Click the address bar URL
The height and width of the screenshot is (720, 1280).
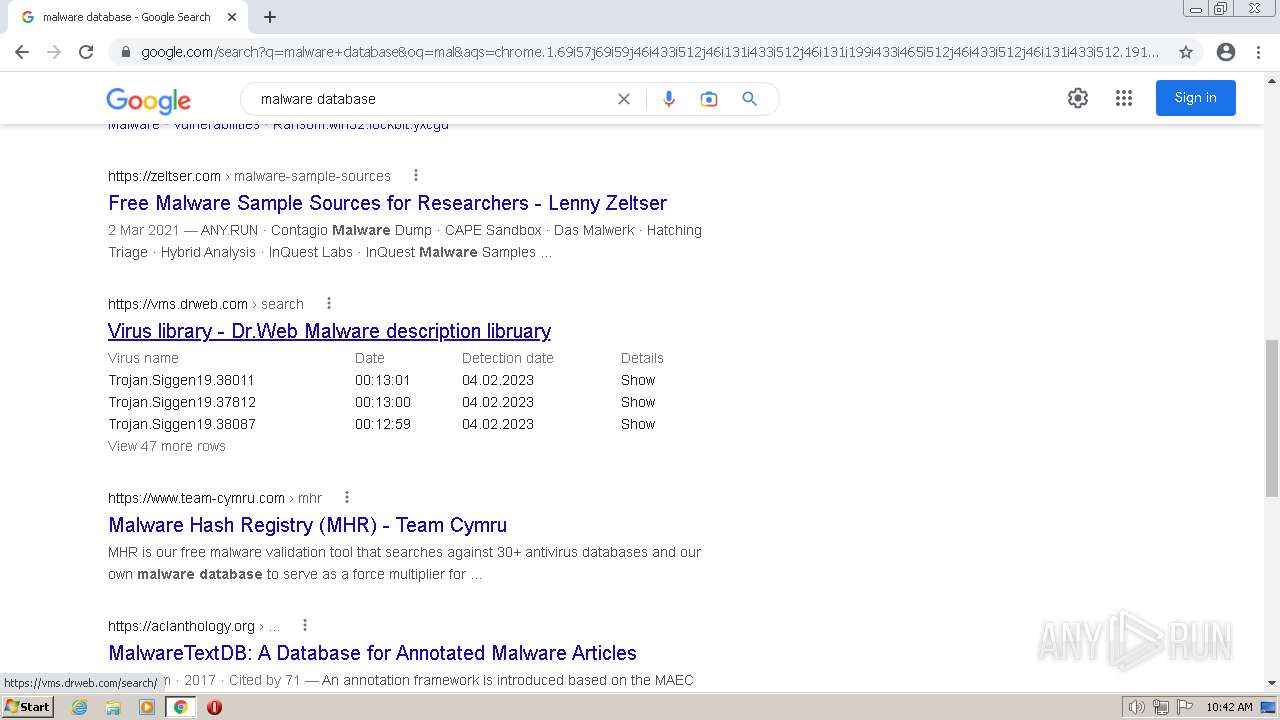point(650,52)
